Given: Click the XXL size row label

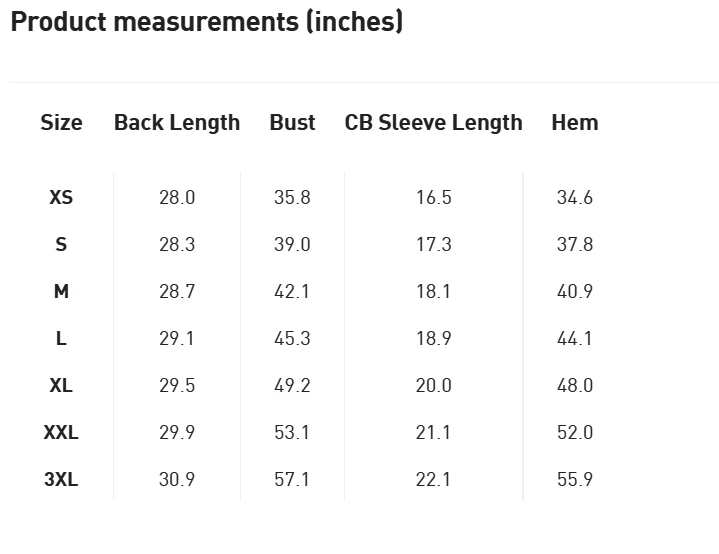Looking at the screenshot, I should point(61,432).
